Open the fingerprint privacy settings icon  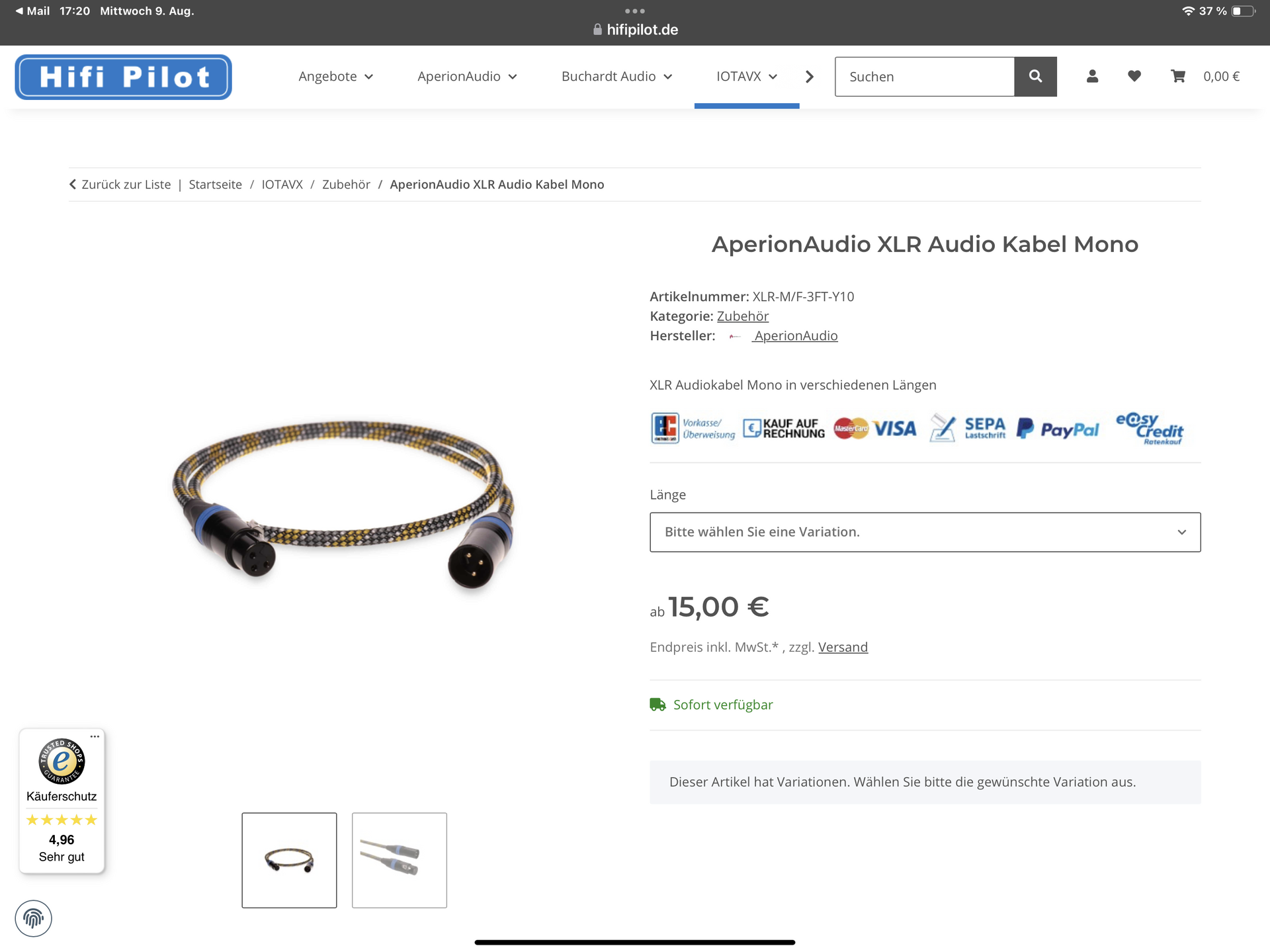pyautogui.click(x=33, y=918)
